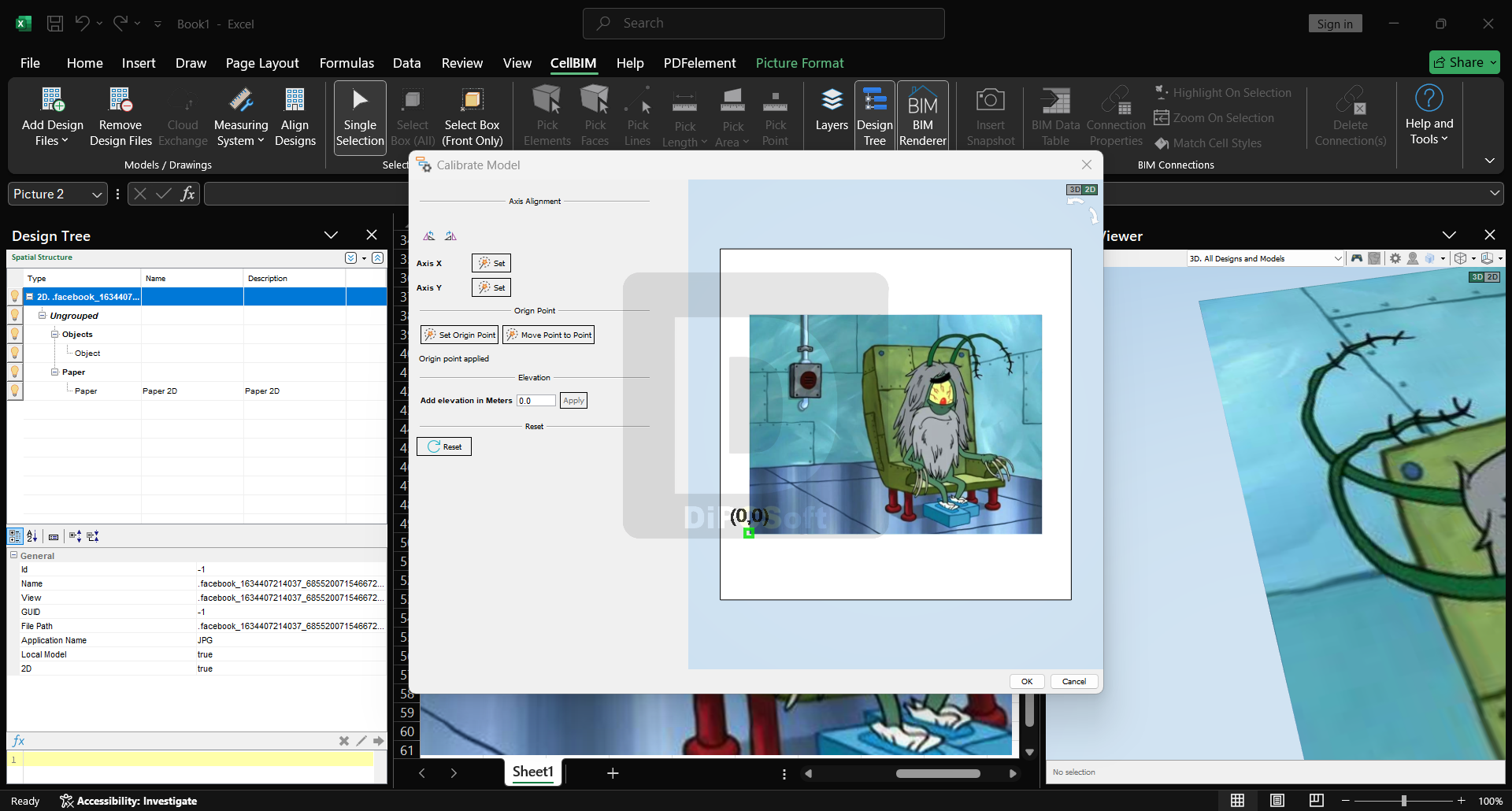Click the Set button for Axis X
The image size is (1512, 811).
point(491,263)
